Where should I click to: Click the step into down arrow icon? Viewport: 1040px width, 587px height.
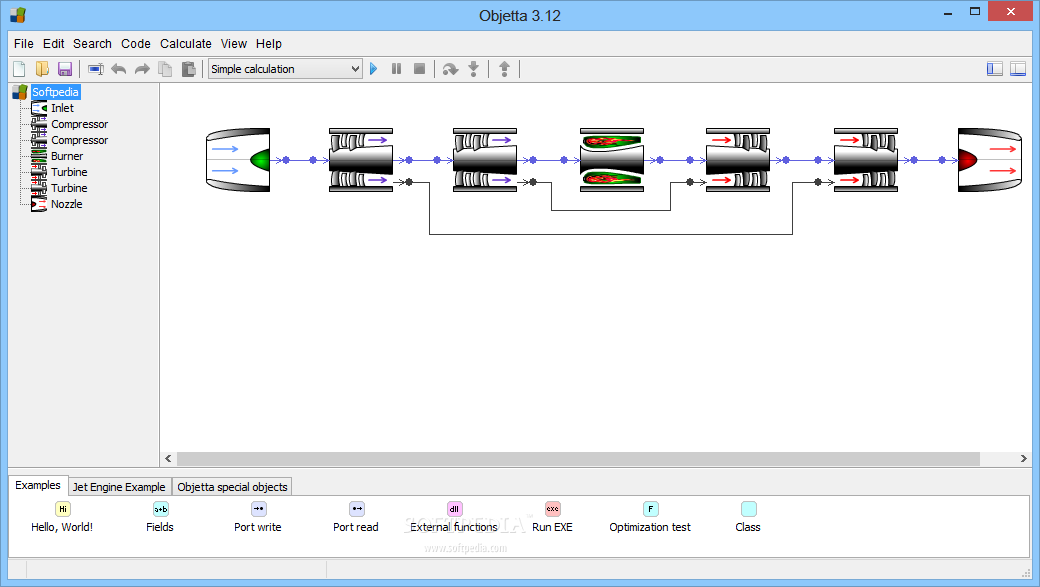pyautogui.click(x=474, y=69)
